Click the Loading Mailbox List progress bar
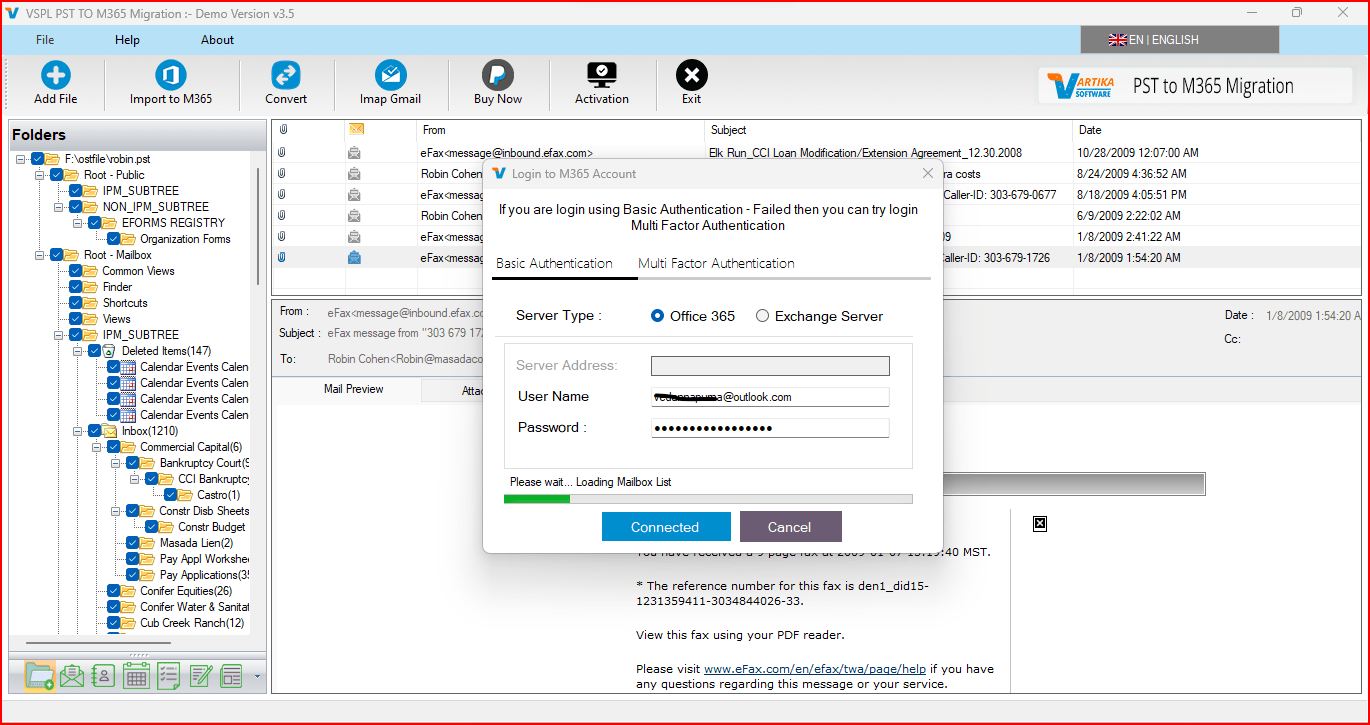Image resolution: width=1370 pixels, height=725 pixels. tap(708, 498)
